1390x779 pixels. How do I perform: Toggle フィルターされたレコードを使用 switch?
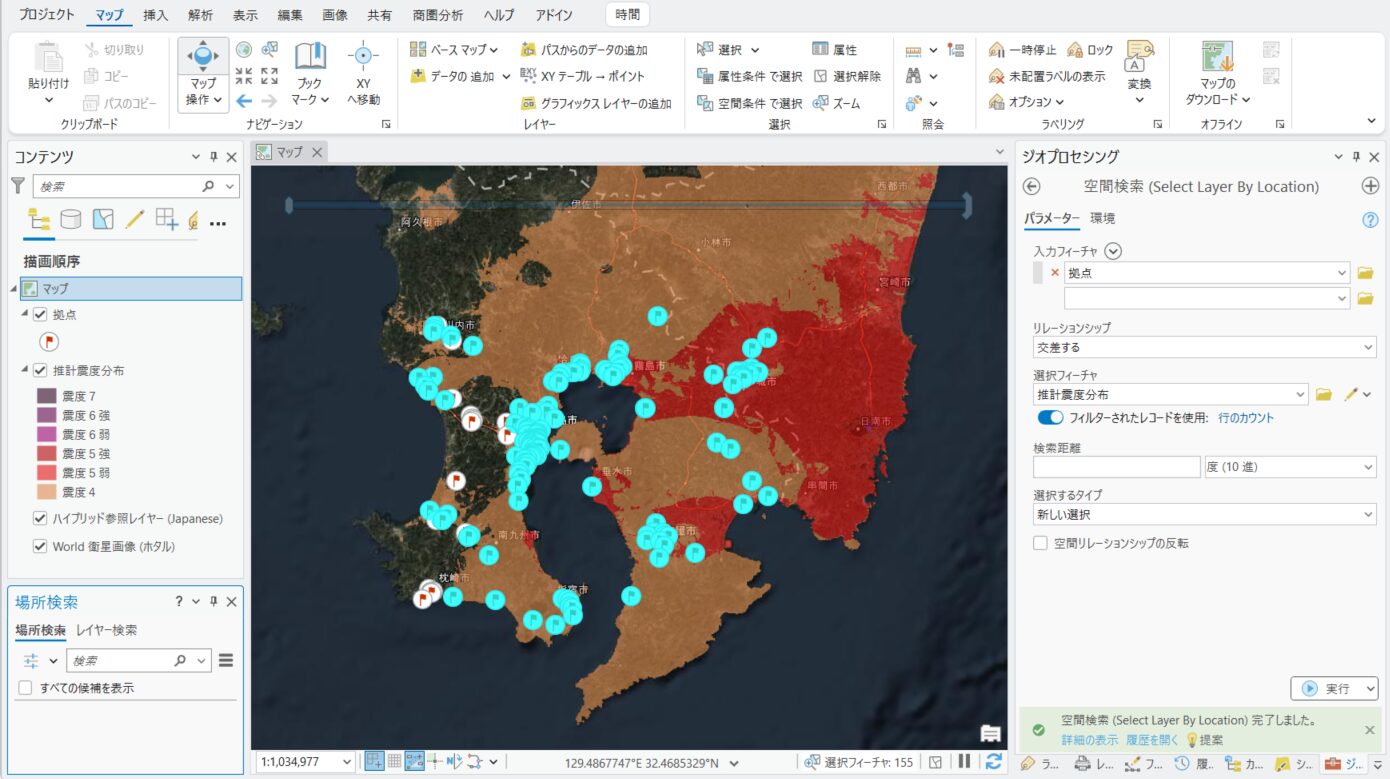(x=1050, y=417)
